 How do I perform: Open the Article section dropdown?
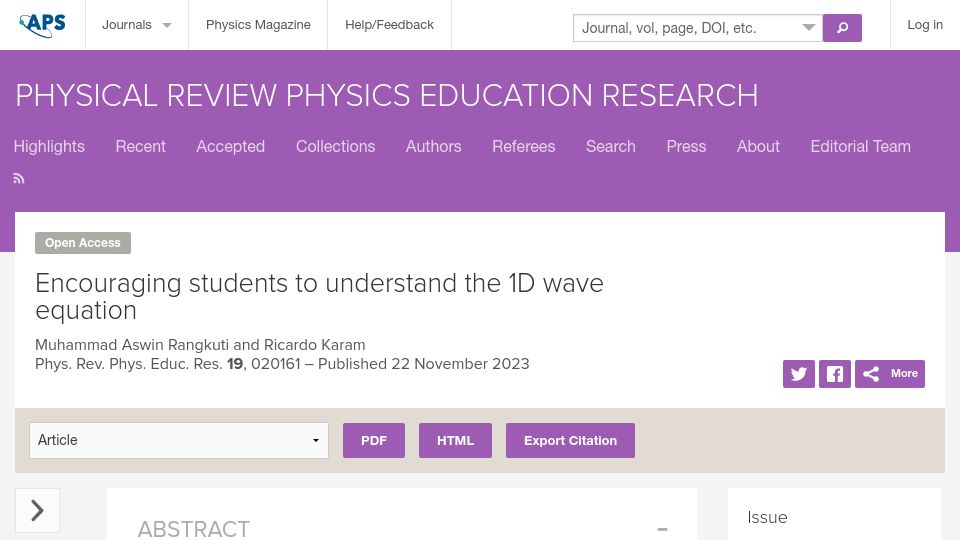[x=179, y=440]
